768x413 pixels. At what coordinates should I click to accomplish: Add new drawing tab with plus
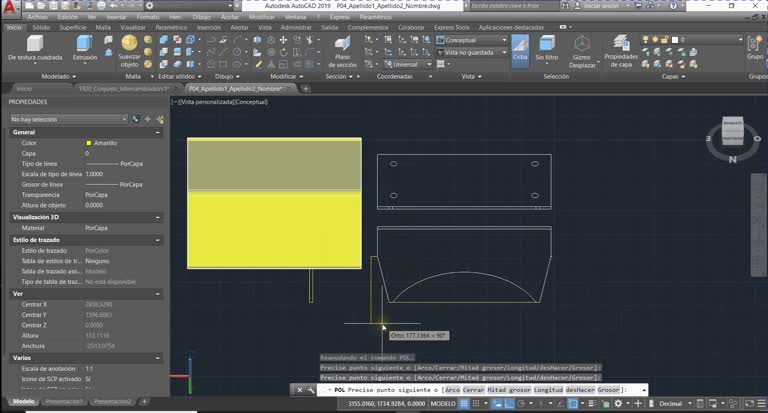click(306, 89)
